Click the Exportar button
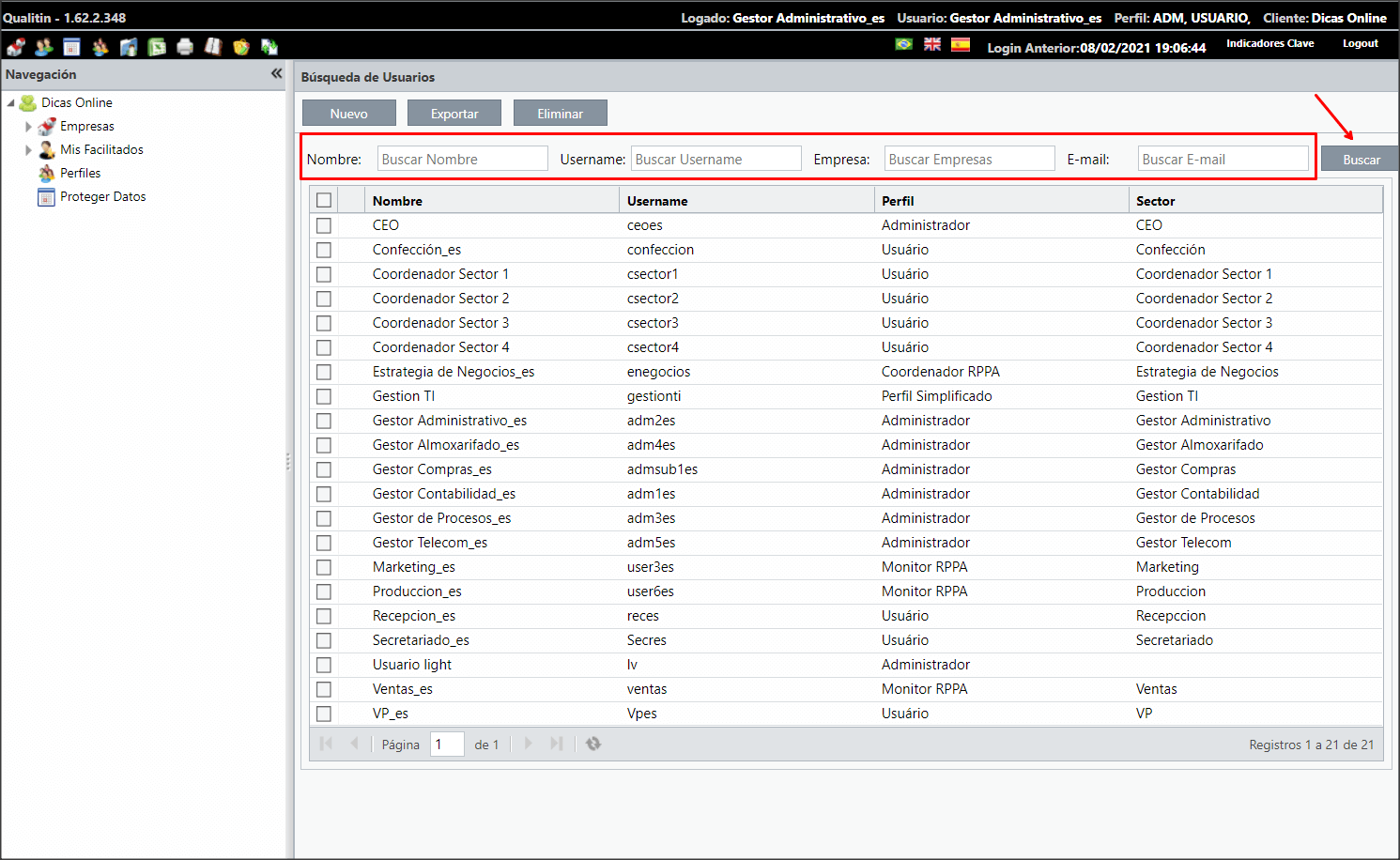The width and height of the screenshot is (1400, 860). point(454,113)
